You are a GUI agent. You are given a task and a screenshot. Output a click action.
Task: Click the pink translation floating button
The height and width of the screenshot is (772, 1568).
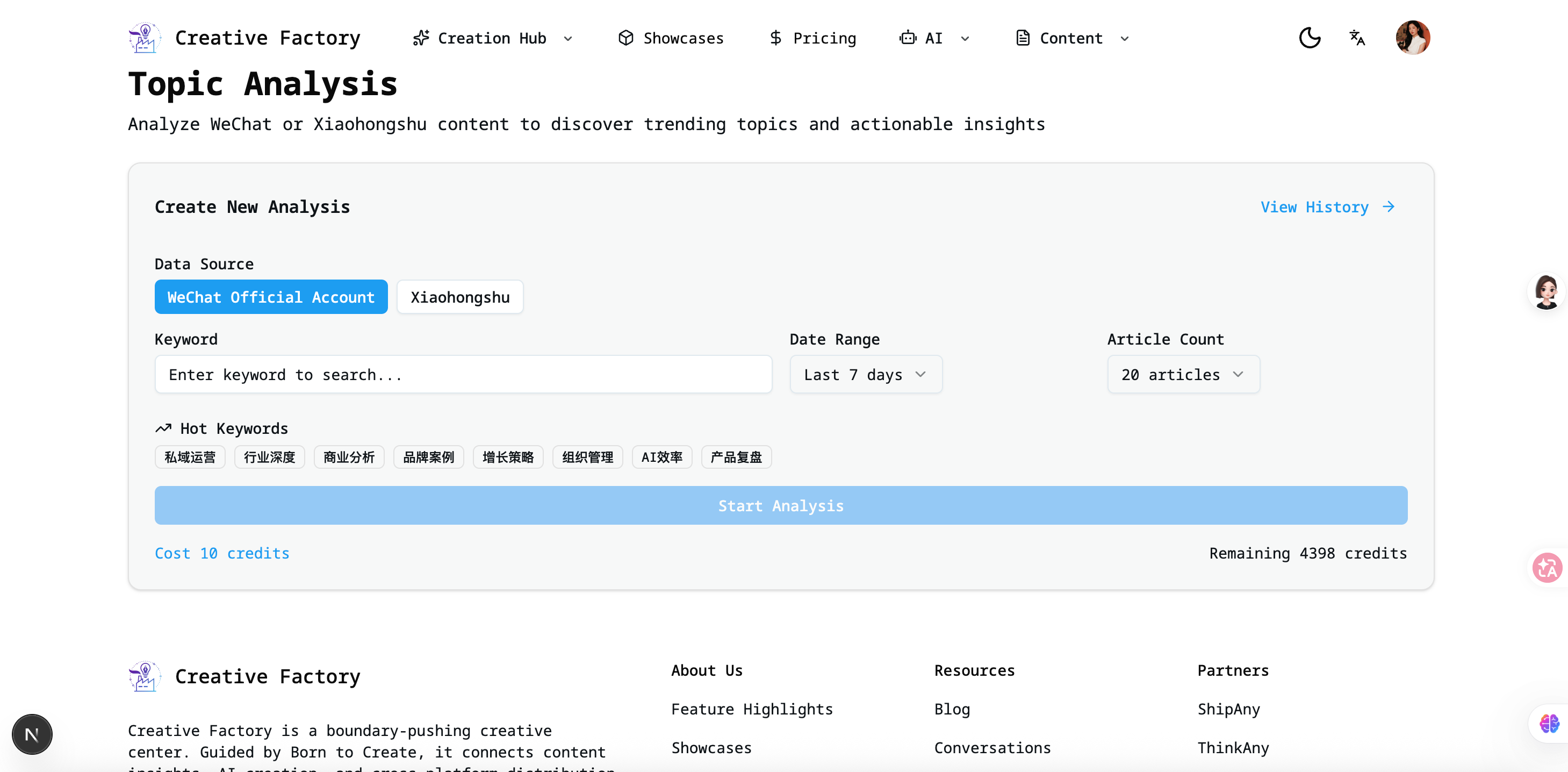click(x=1547, y=567)
